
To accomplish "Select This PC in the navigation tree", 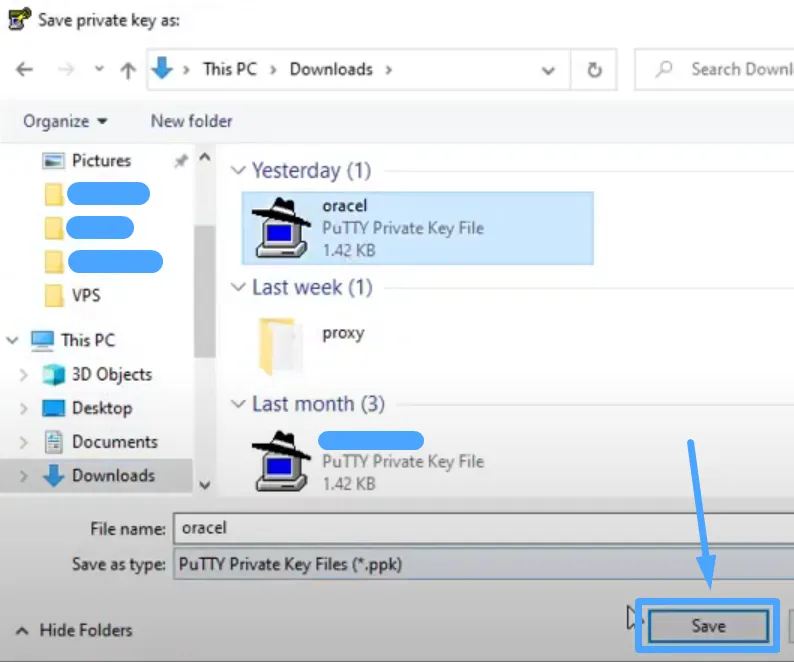I will pyautogui.click(x=88, y=340).
